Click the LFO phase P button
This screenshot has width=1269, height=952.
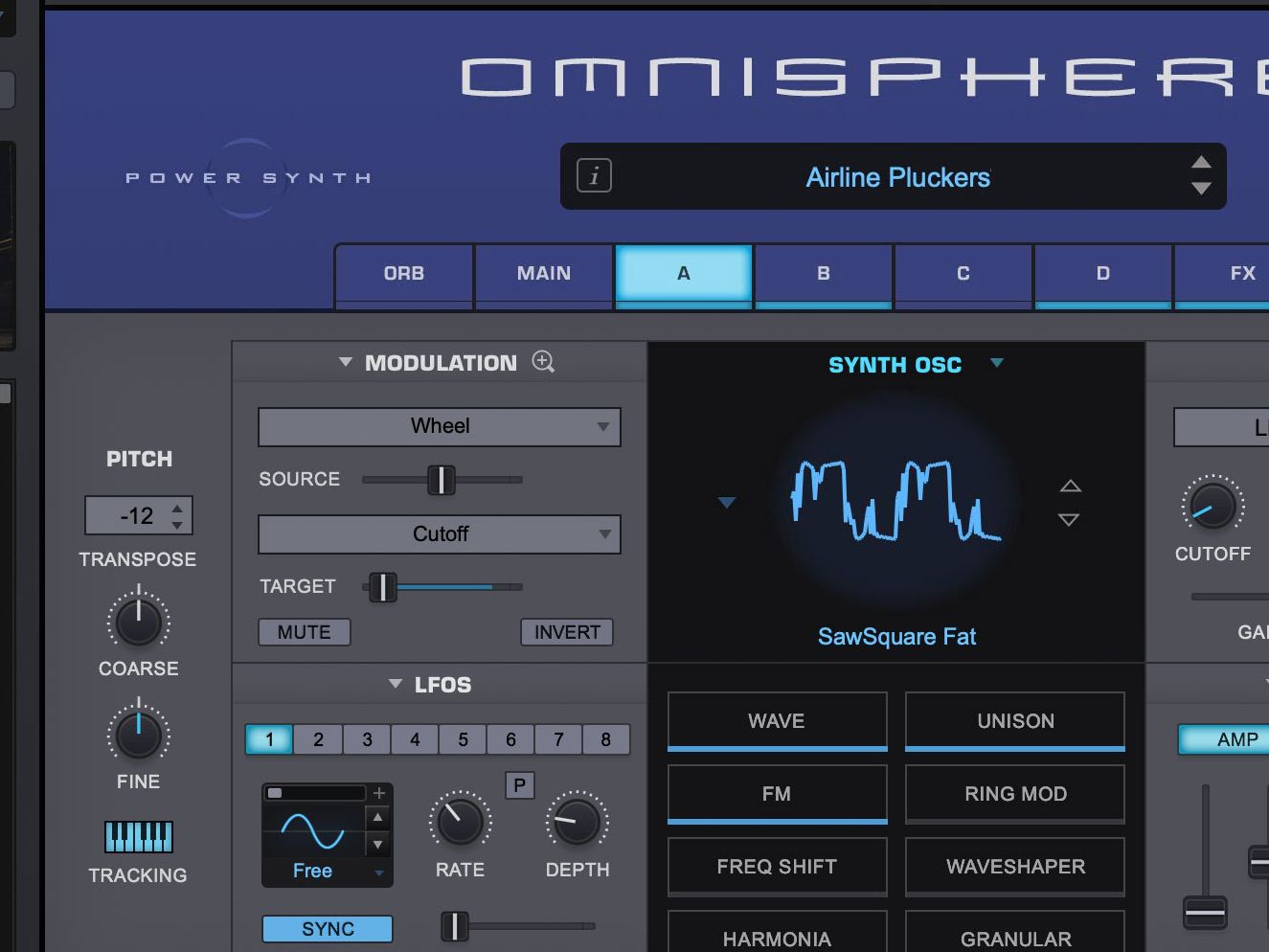click(x=519, y=785)
